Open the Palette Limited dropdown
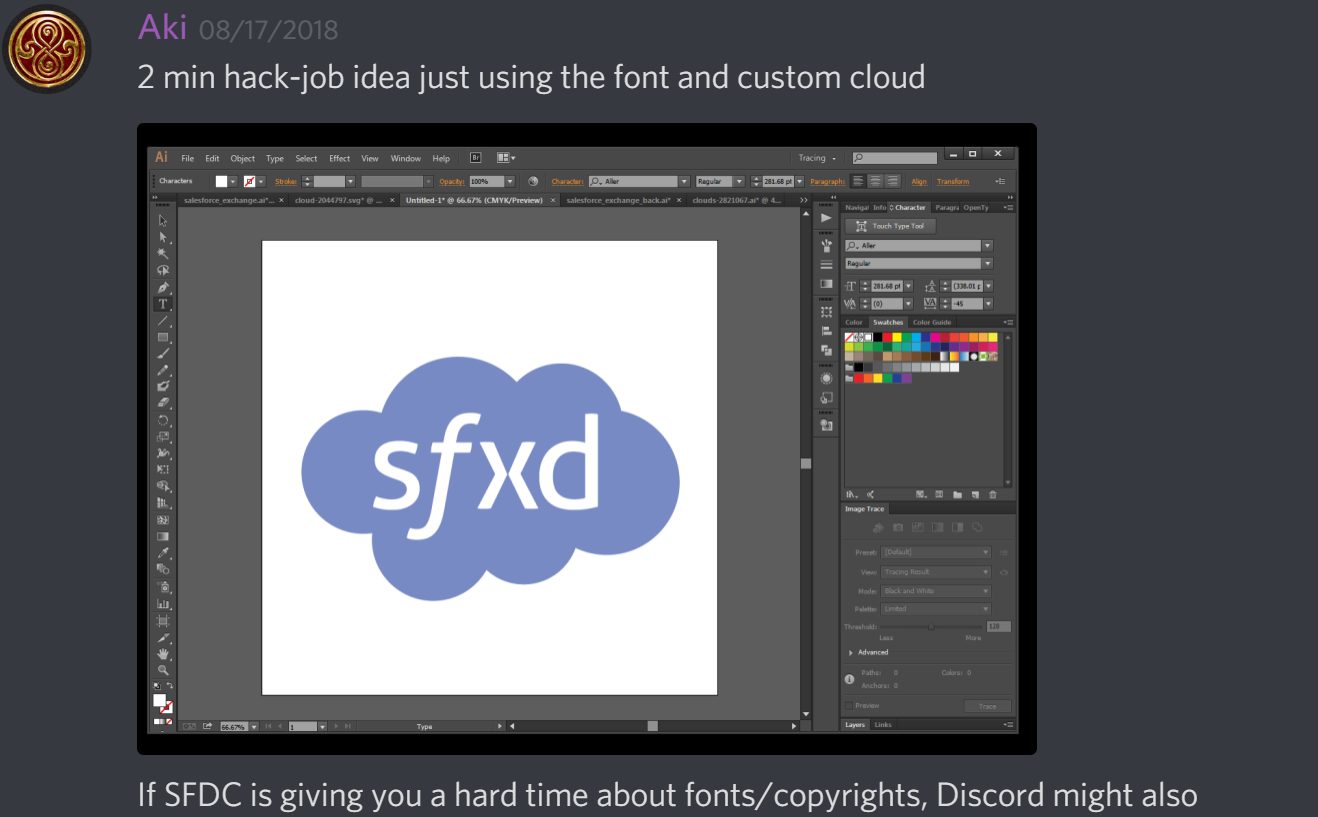1318x817 pixels. point(936,609)
